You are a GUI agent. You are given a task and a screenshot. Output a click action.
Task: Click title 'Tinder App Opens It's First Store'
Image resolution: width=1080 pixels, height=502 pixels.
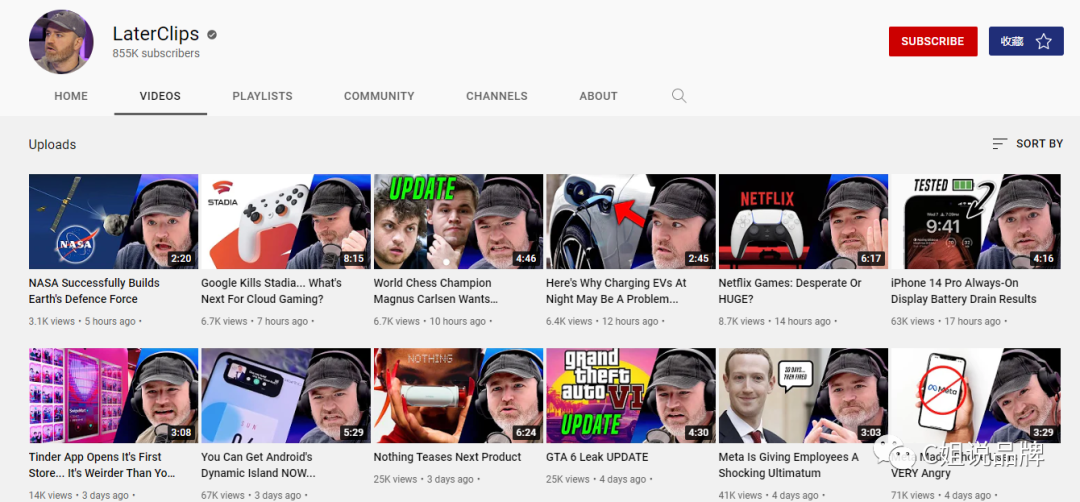(x=102, y=465)
